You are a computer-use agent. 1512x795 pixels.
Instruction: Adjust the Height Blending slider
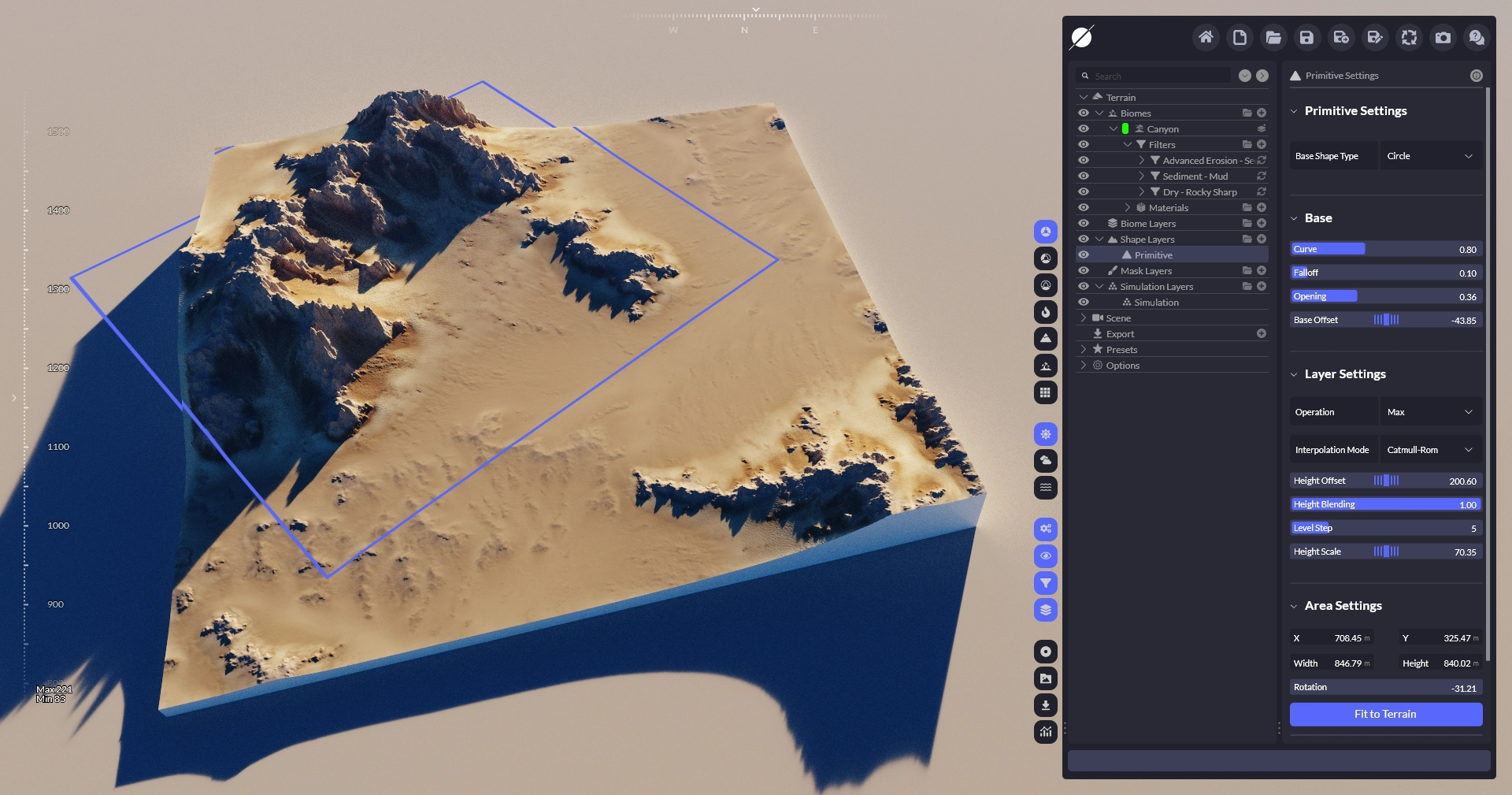coord(1385,504)
